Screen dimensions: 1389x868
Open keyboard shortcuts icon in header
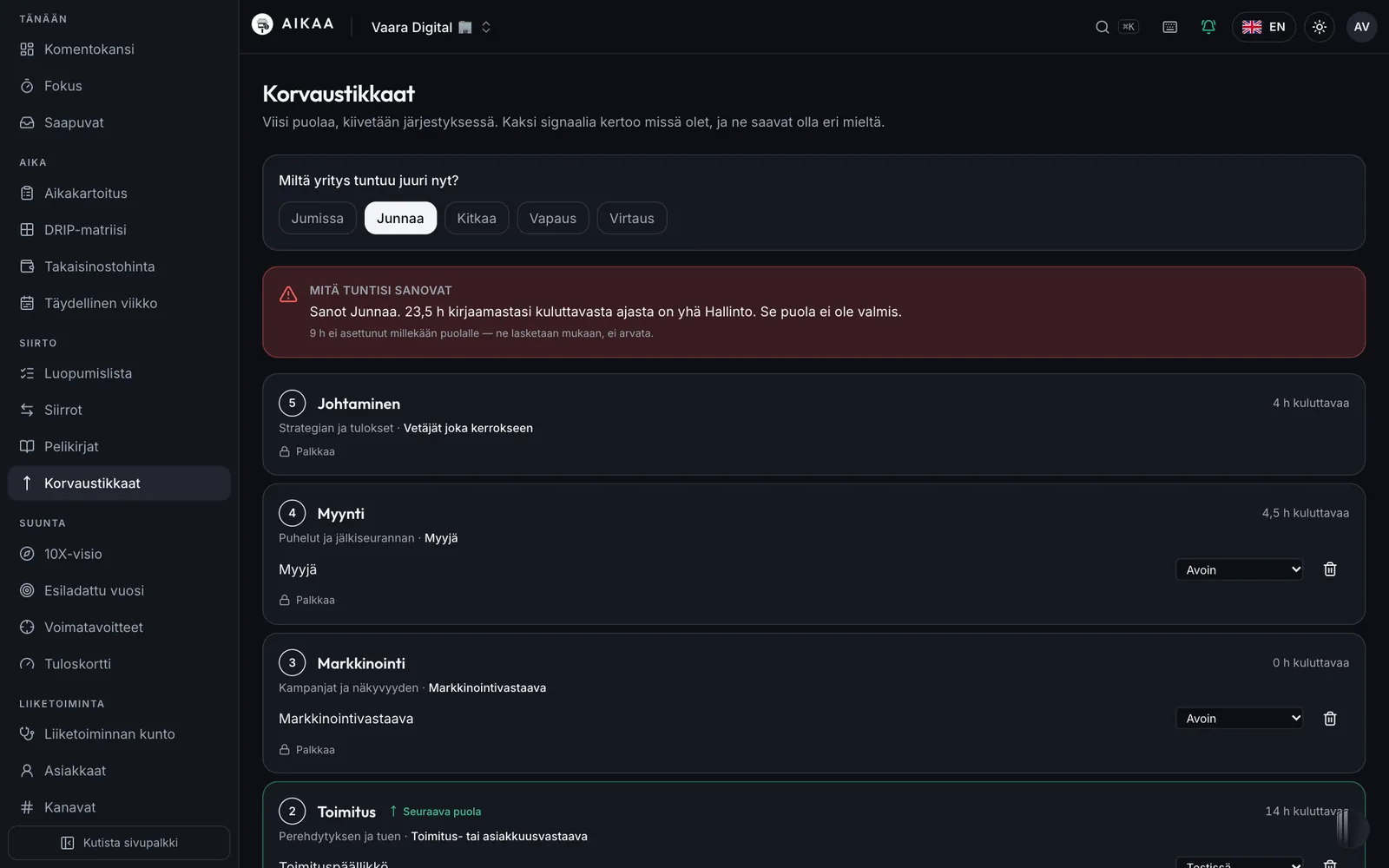1169,27
